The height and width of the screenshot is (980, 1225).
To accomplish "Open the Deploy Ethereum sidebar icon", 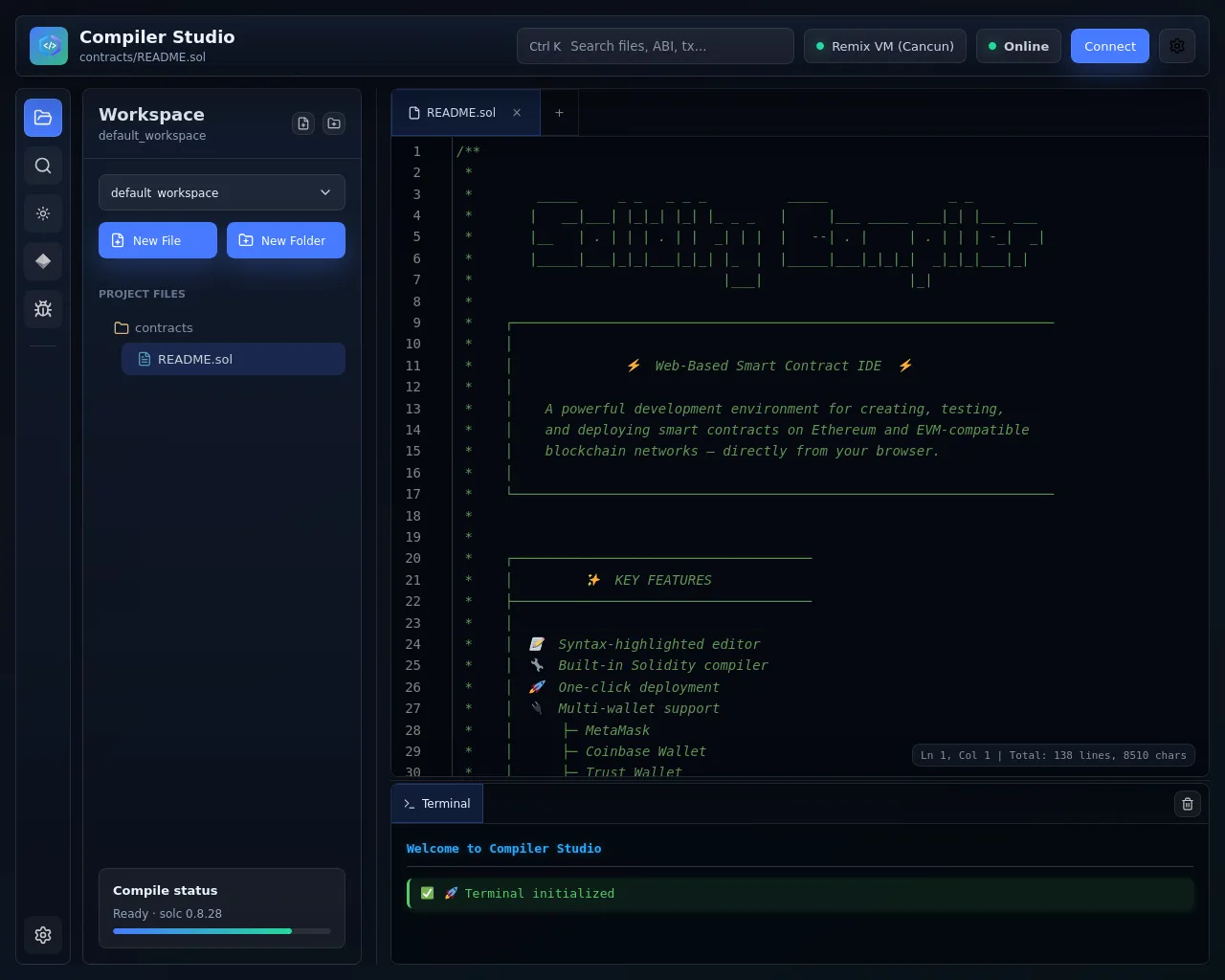I will pyautogui.click(x=43, y=261).
